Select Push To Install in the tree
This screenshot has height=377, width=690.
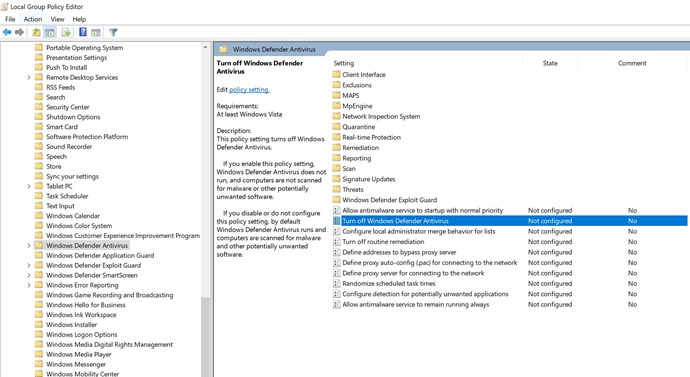coord(66,67)
